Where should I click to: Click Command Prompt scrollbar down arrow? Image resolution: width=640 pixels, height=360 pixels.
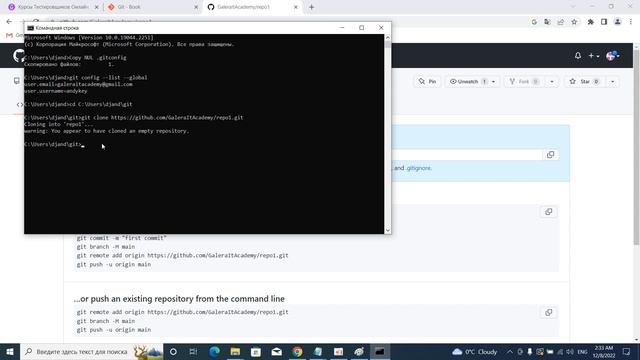(x=387, y=231)
